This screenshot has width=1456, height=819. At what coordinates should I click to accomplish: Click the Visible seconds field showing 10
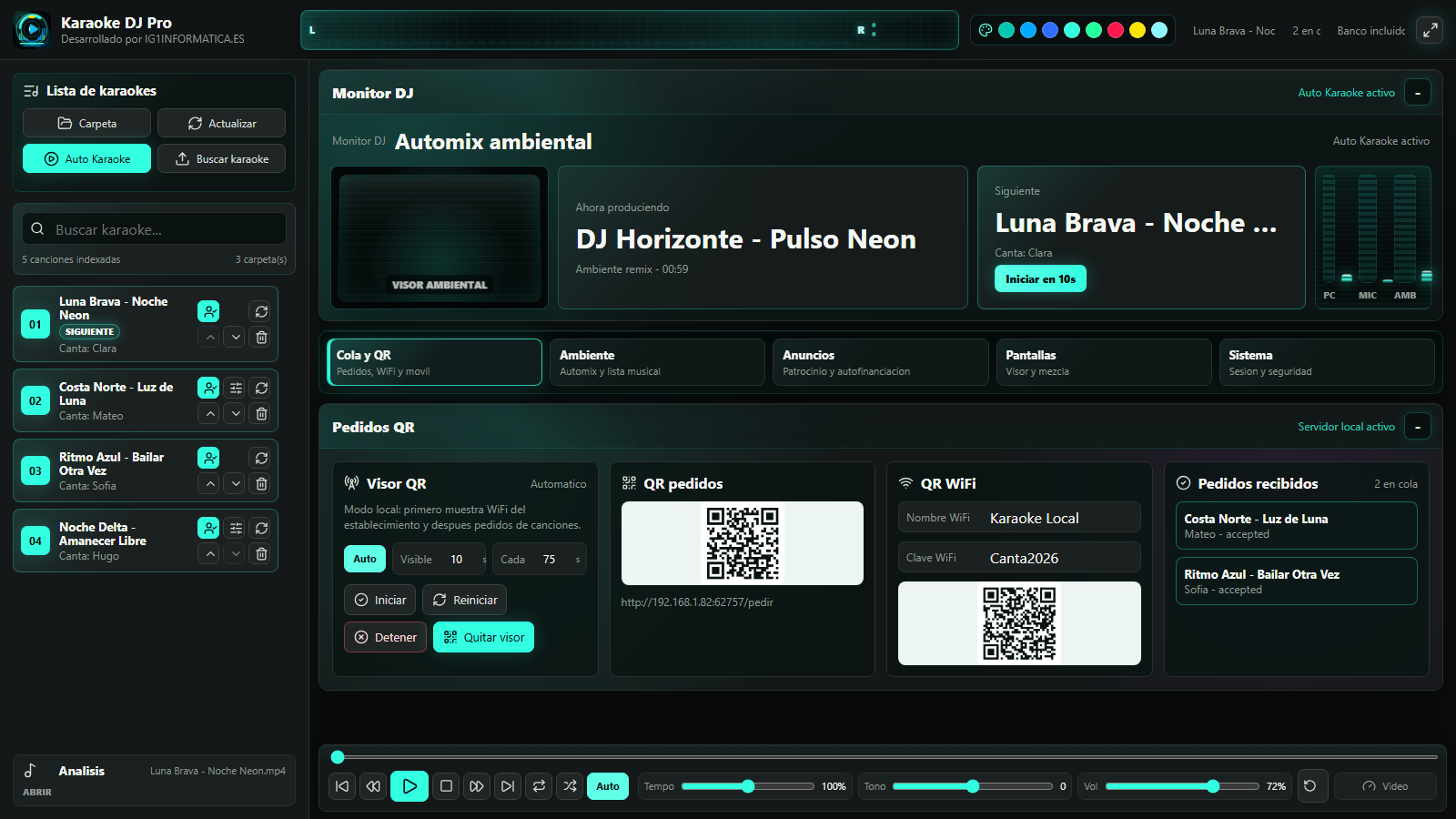click(440, 559)
